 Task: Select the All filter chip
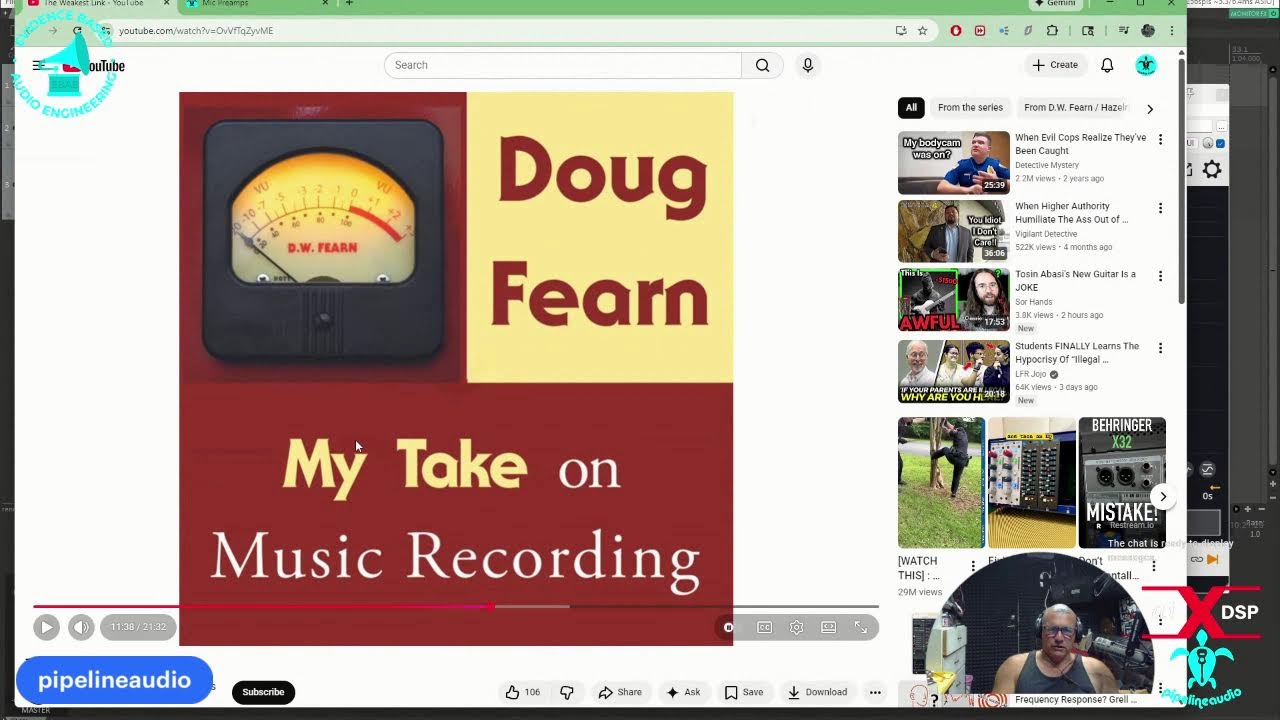[911, 108]
